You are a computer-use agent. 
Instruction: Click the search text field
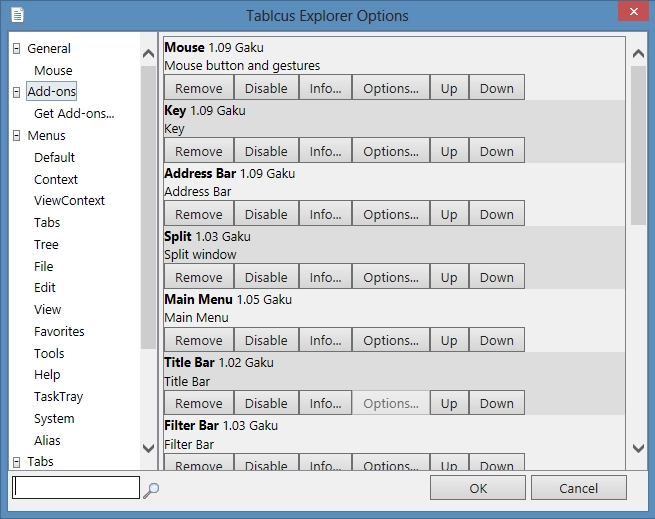click(x=76, y=488)
